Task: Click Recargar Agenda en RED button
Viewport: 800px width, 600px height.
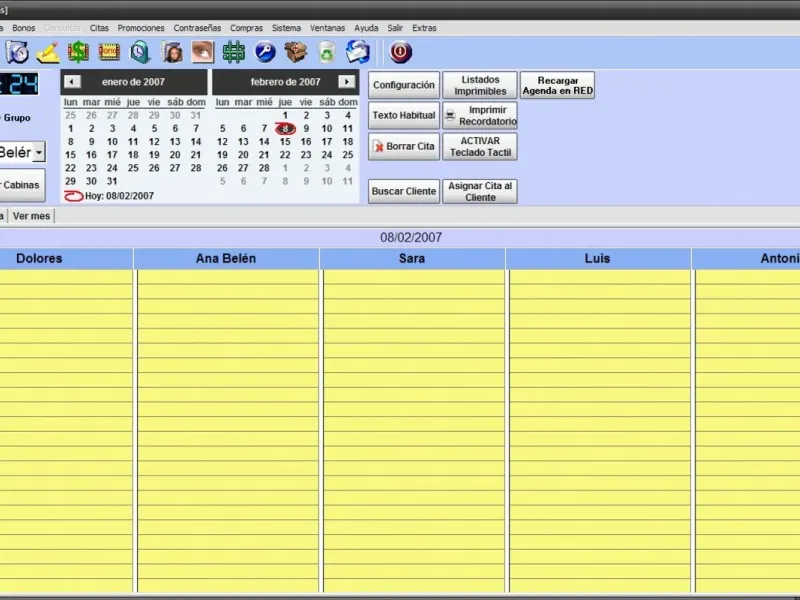Action: 558,85
